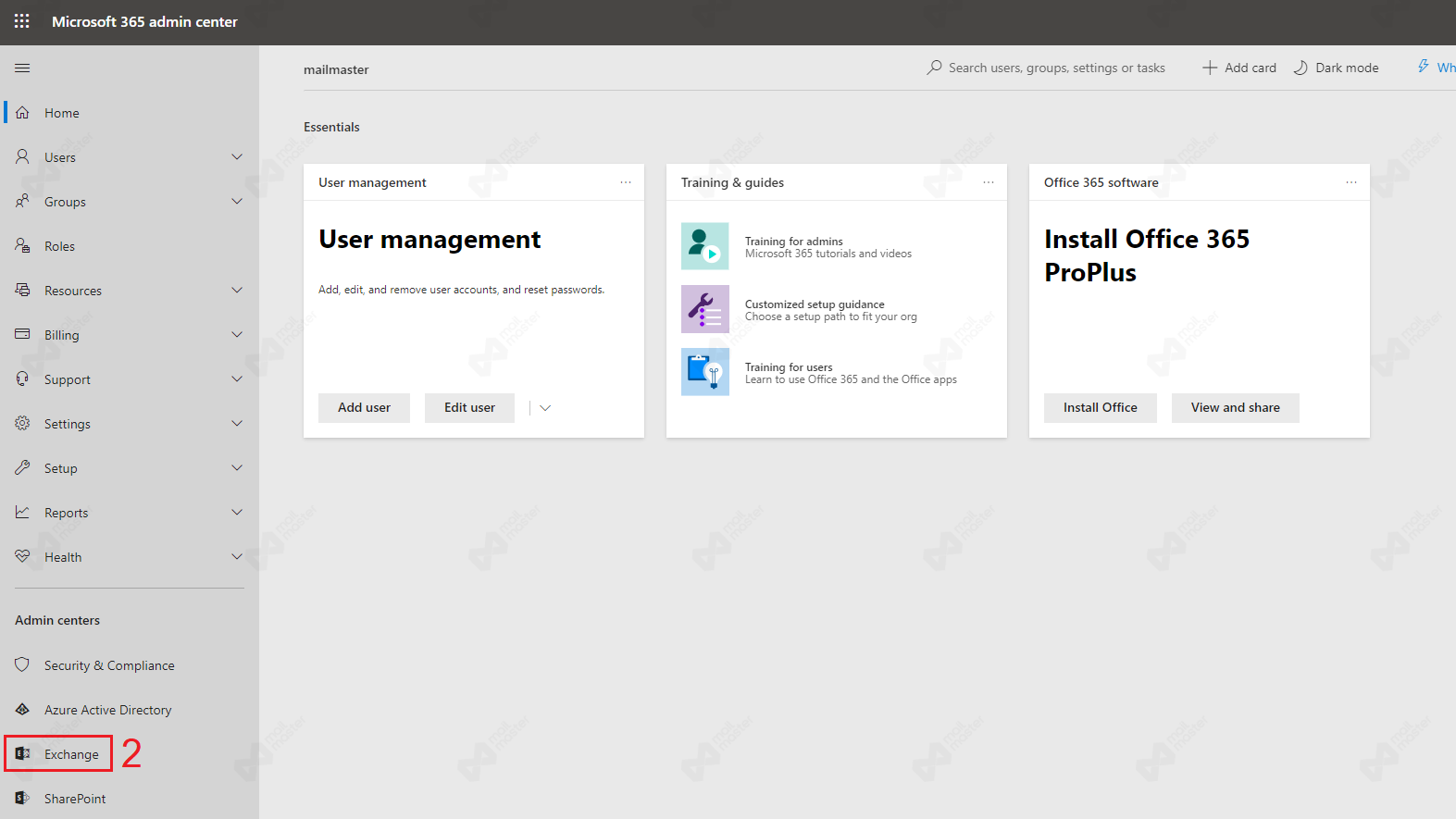Click the Reports label in sidebar

[x=67, y=513]
